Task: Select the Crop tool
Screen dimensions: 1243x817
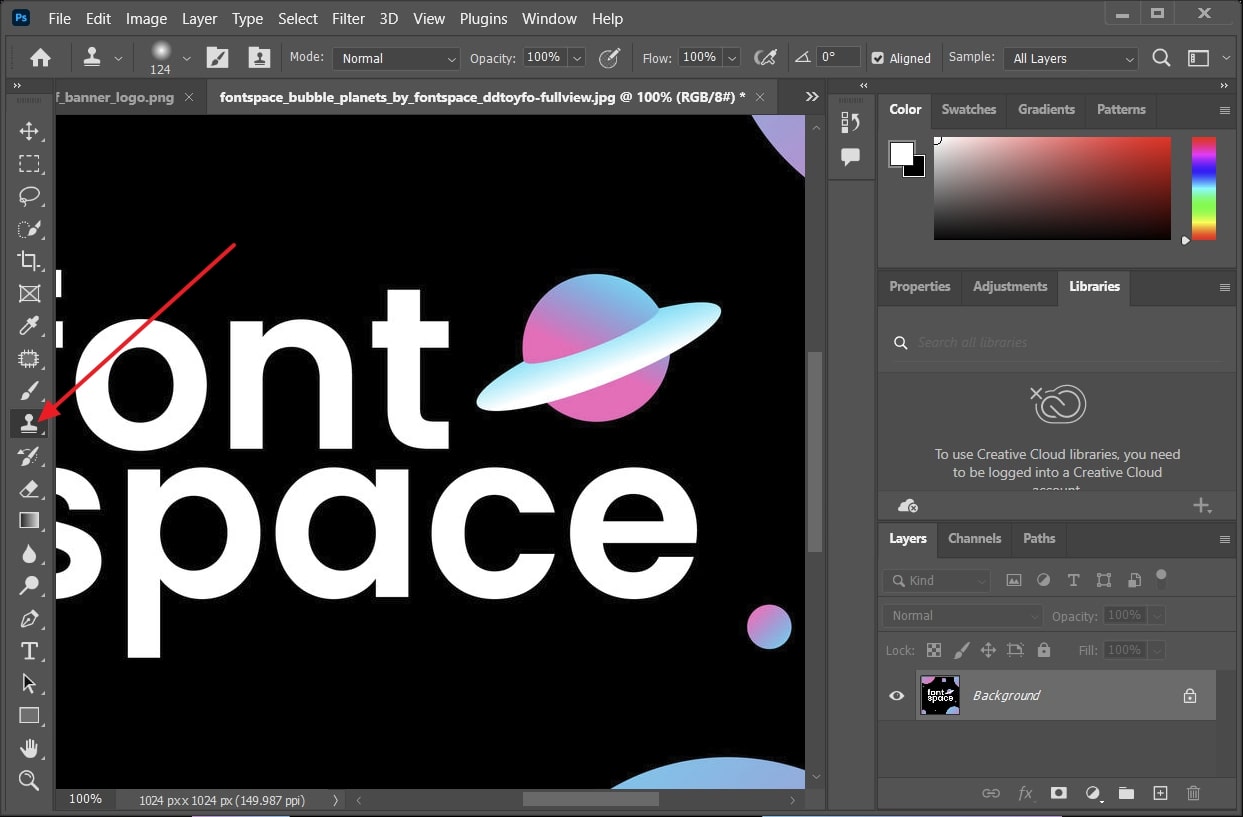Action: pyautogui.click(x=29, y=261)
